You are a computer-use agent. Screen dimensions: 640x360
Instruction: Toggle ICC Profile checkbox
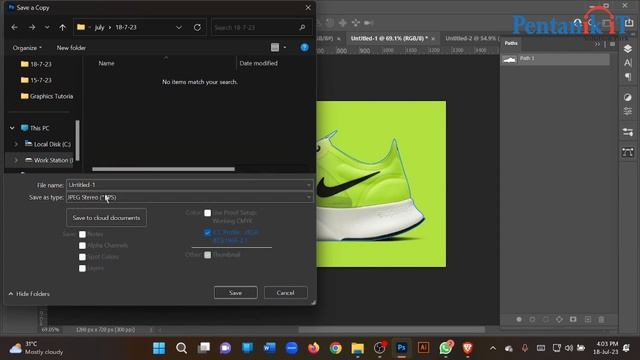tap(207, 232)
